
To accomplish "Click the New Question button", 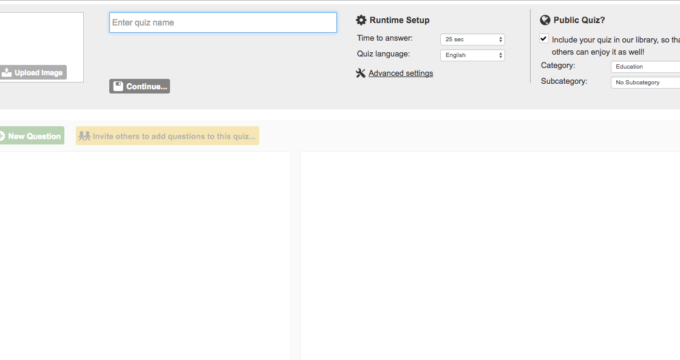I will click(x=31, y=136).
